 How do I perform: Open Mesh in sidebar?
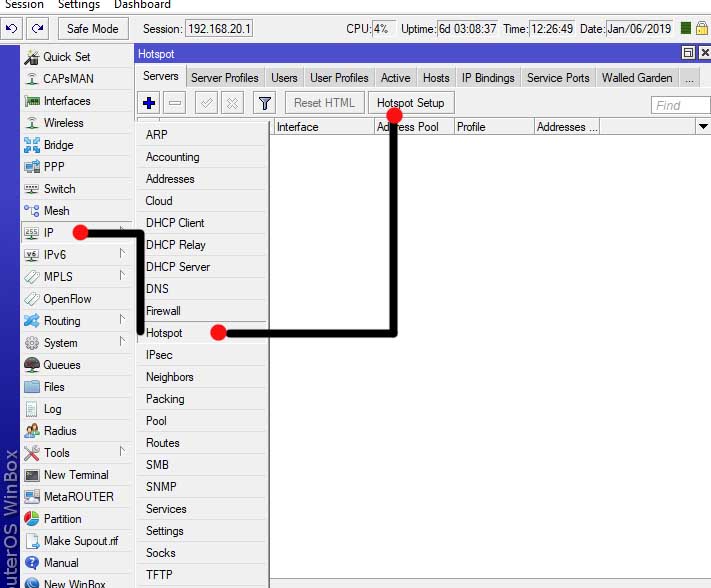[x=76, y=211]
